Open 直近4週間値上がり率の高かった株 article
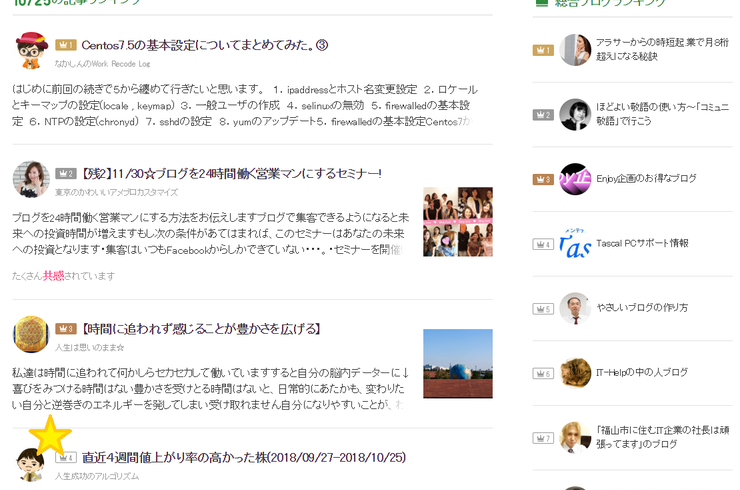Viewport: 740px width, 490px height. click(x=244, y=457)
